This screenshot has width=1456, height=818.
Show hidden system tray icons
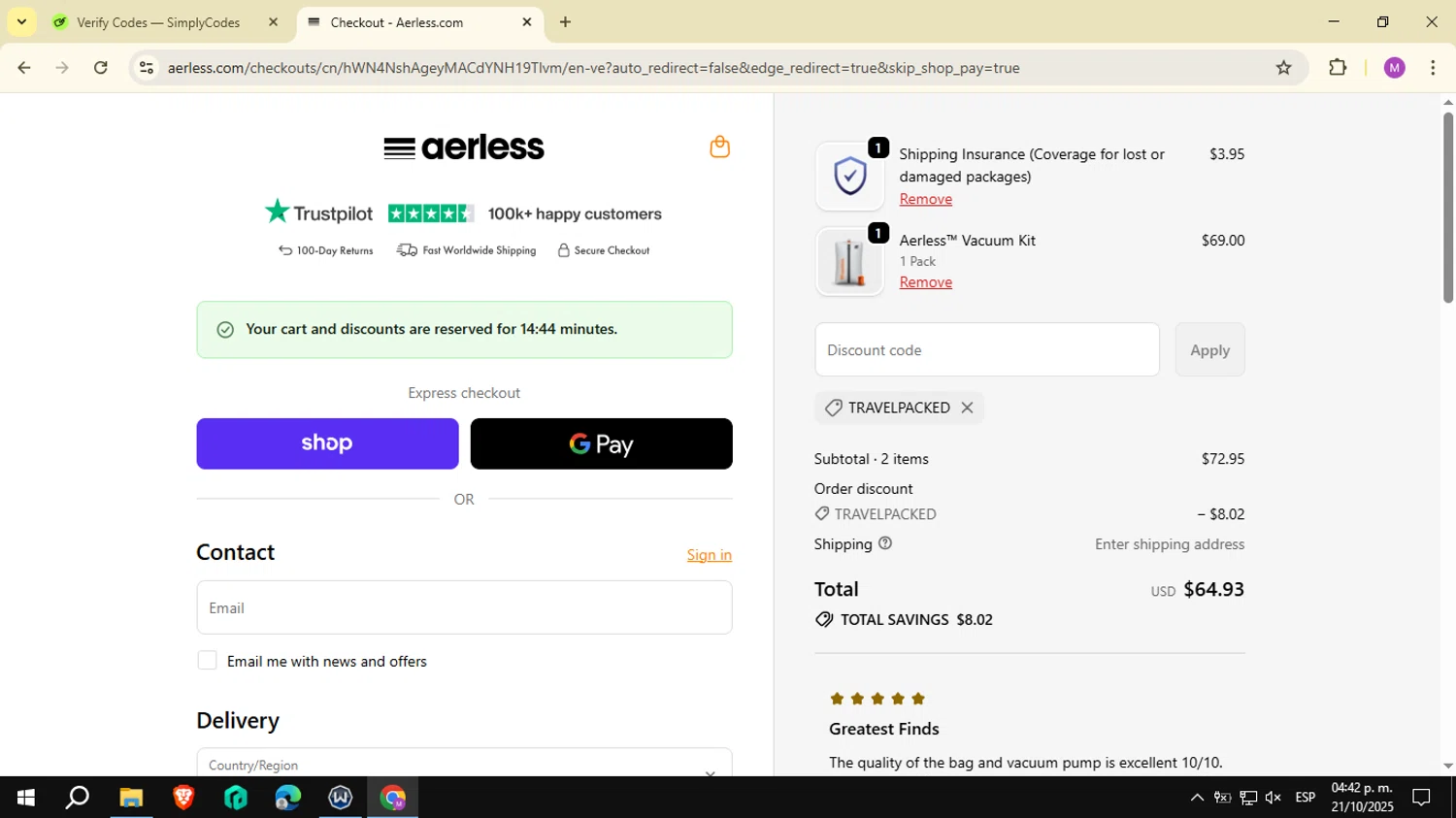(1197, 798)
